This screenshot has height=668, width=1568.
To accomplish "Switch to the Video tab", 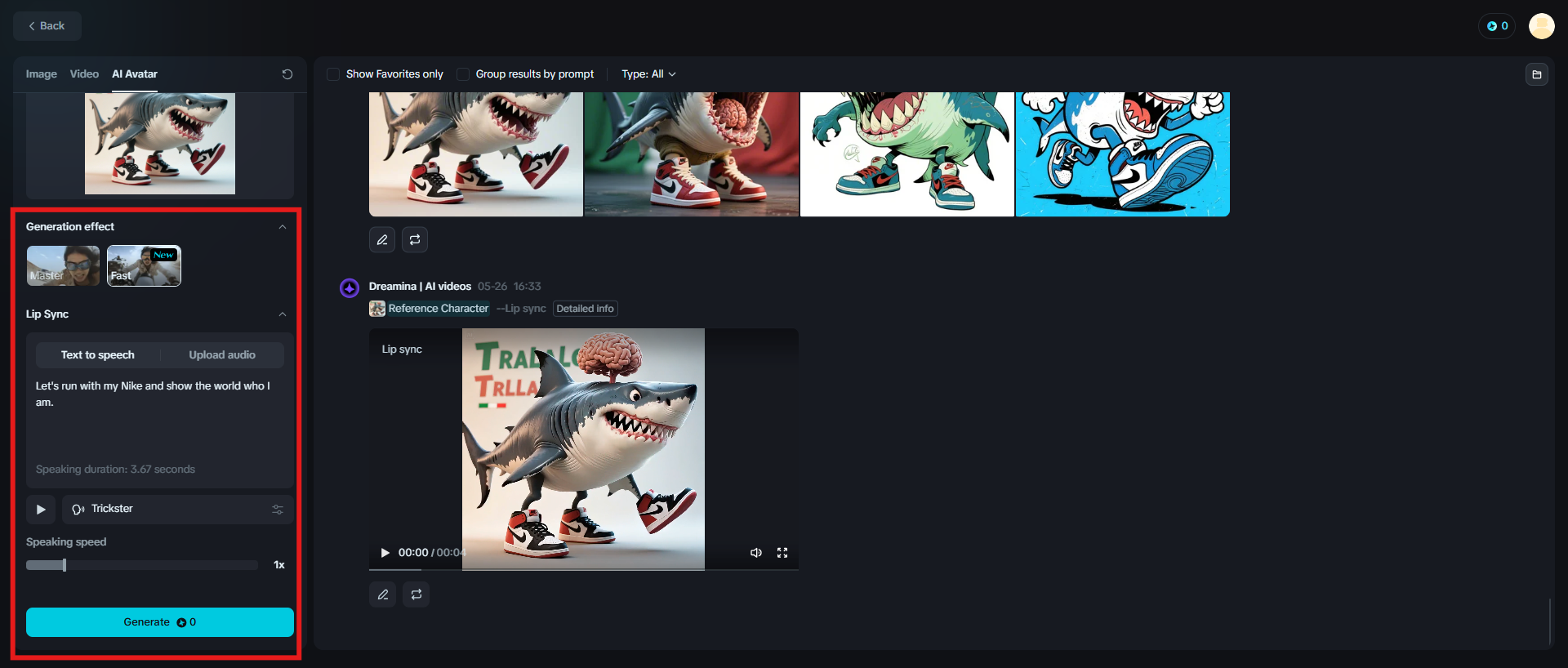I will click(x=84, y=74).
